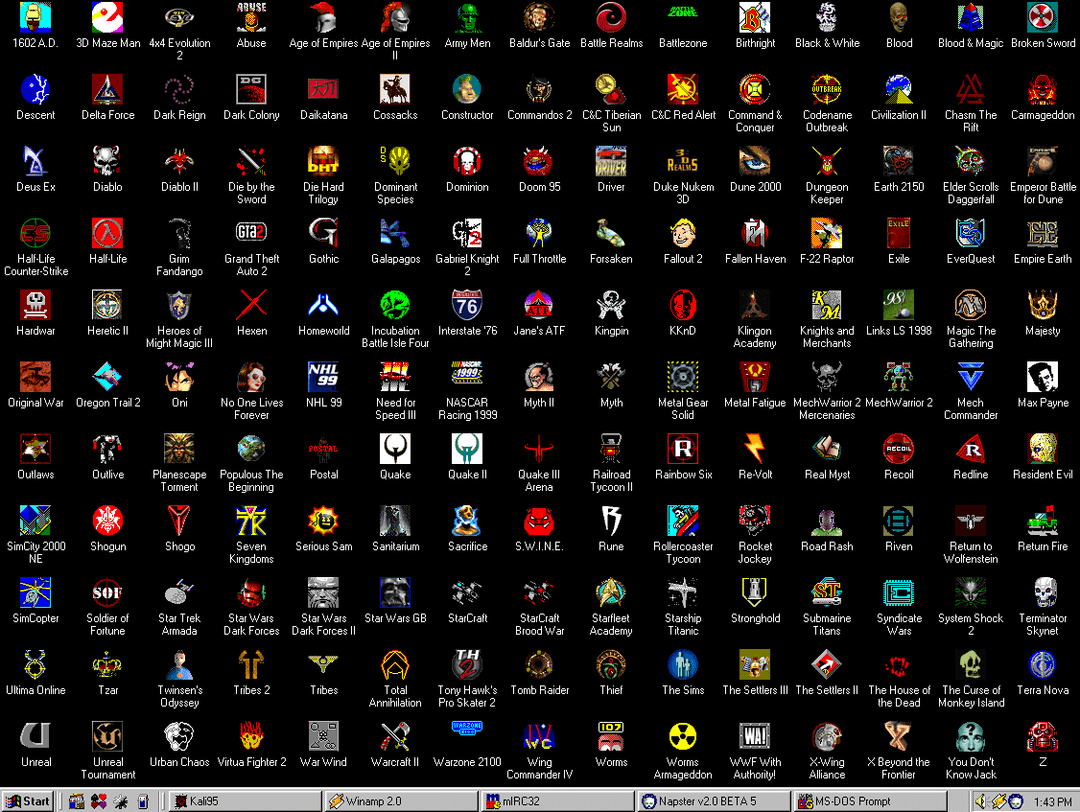Select the Z game icon
The image size is (1080, 812).
pos(1042,736)
